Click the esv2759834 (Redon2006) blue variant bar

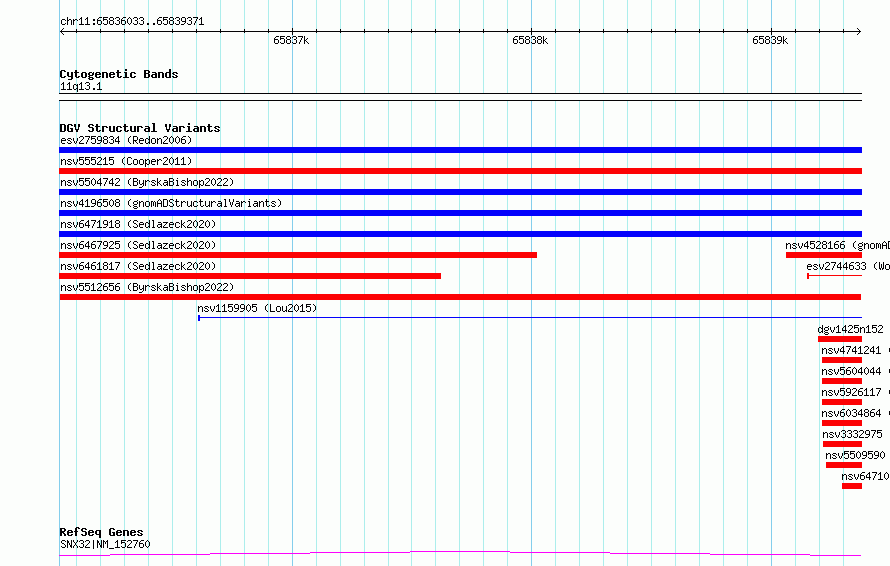460,150
